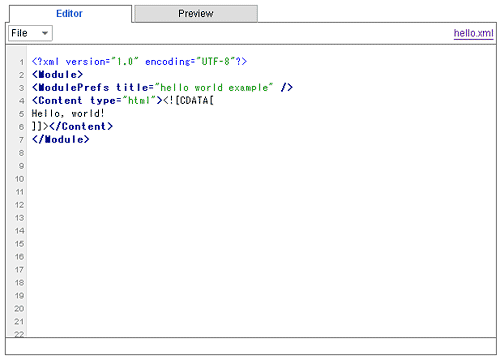The height and width of the screenshot is (360, 500).
Task: Click the XML declaration on line 1
Action: click(139, 62)
